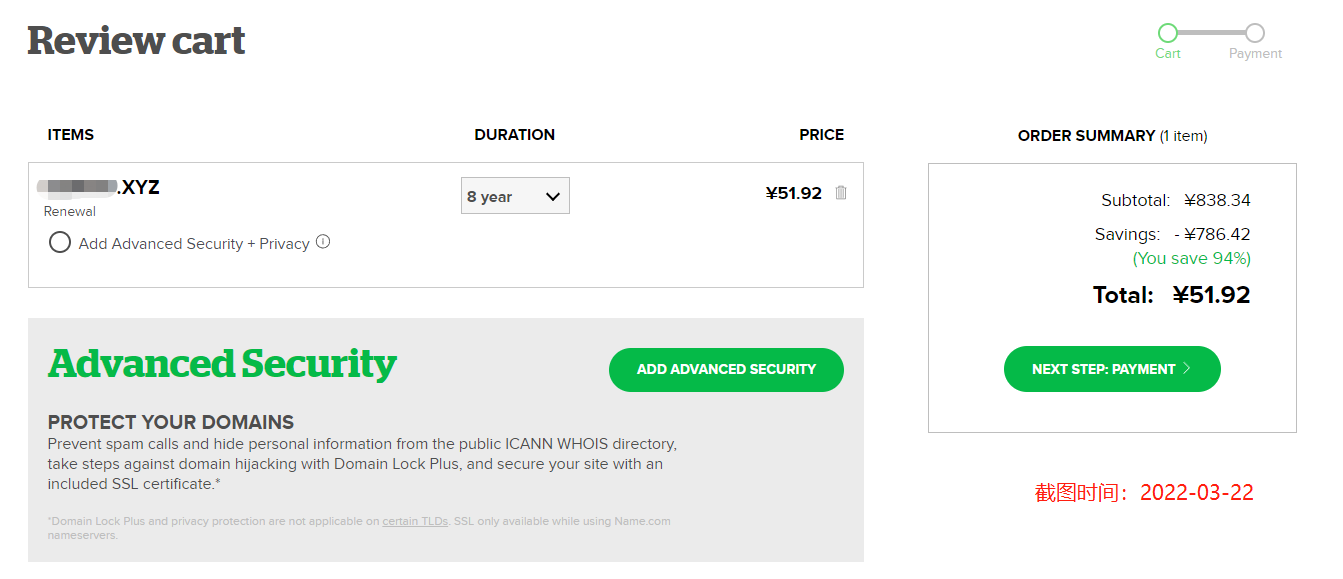This screenshot has height=579, width=1343.
Task: Click the info icon beside Advanced Security + Privacy
Action: pos(323,242)
